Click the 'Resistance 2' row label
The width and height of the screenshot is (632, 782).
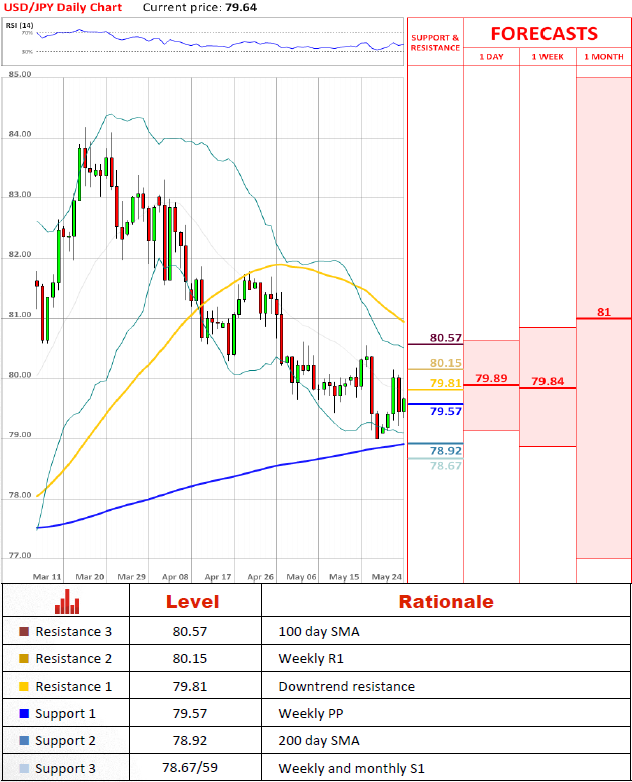73,658
